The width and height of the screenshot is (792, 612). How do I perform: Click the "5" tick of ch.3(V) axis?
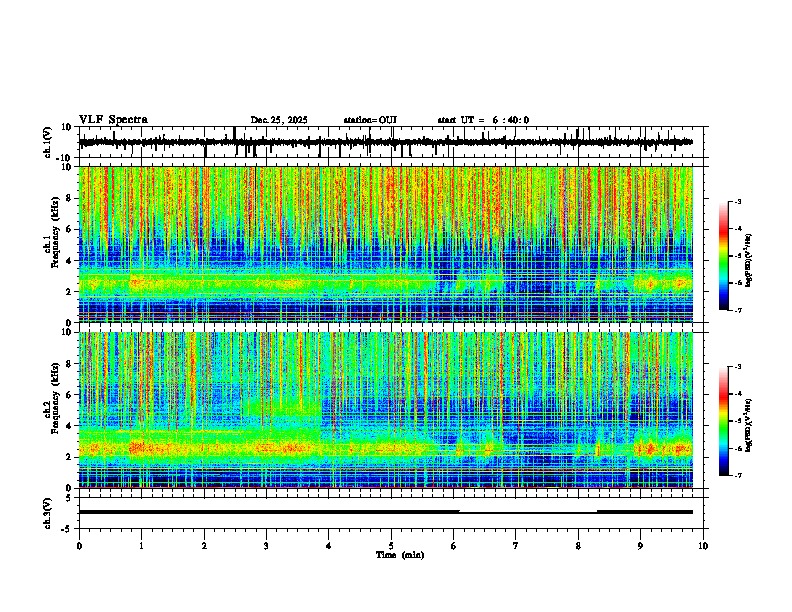point(69,498)
